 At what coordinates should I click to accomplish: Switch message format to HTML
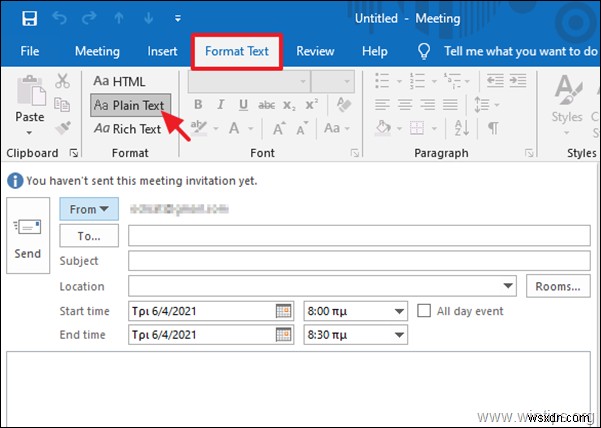pyautogui.click(x=120, y=81)
